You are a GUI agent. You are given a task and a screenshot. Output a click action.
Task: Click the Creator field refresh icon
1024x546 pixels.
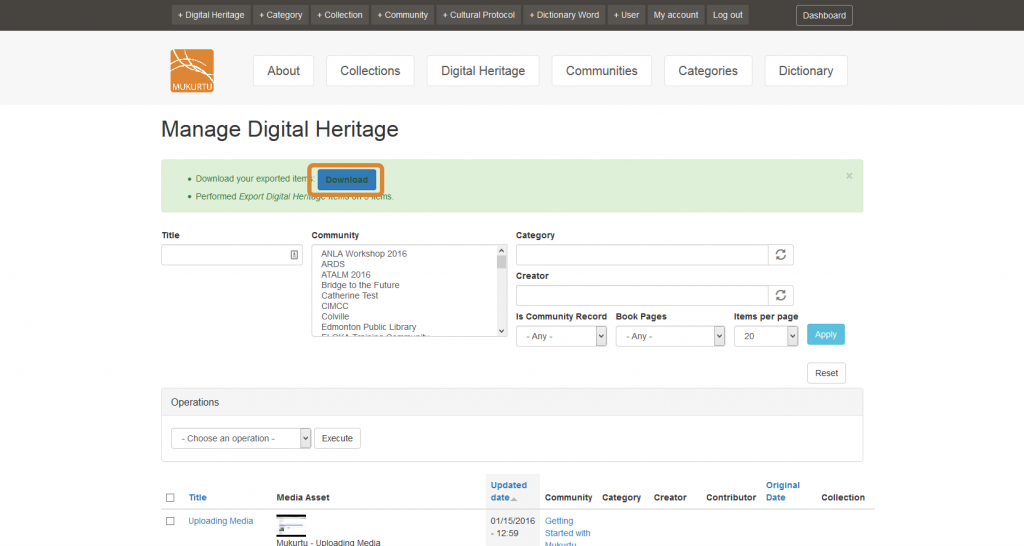tap(780, 295)
